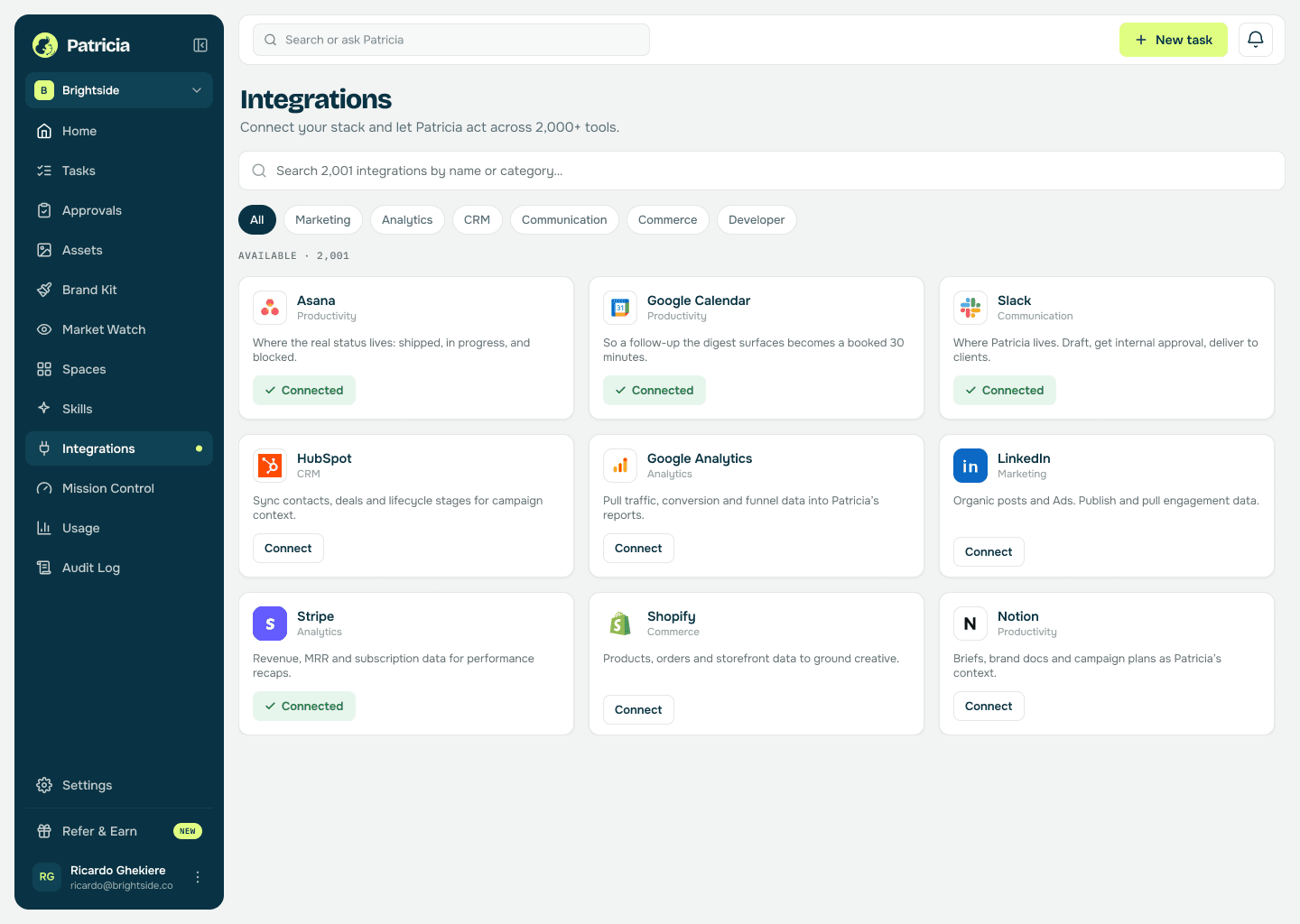Click the Integrations page heading
Viewport: 1300px width, 924px height.
[x=316, y=99]
